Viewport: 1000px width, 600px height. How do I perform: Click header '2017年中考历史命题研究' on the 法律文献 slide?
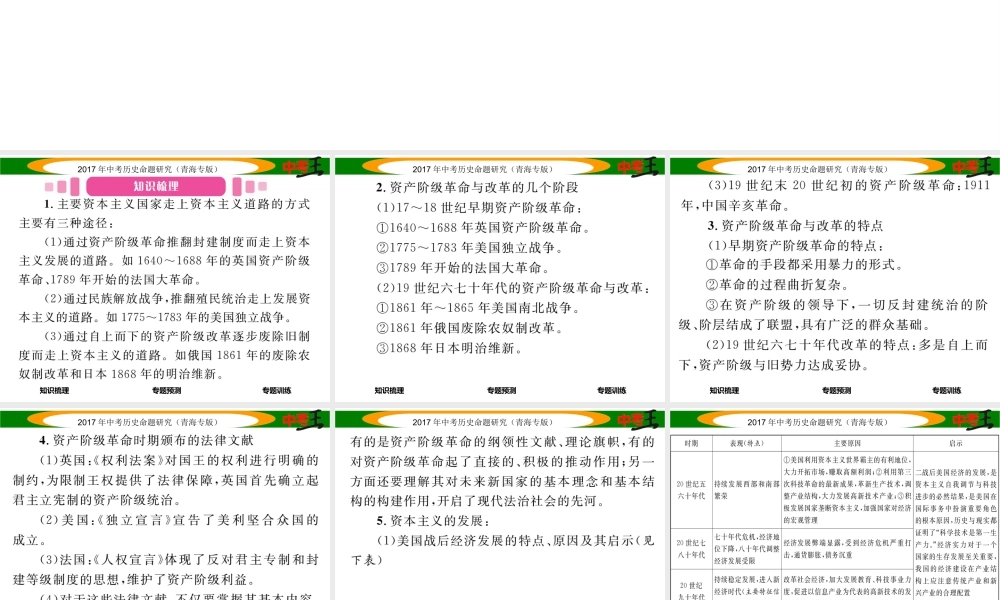[x=147, y=422]
